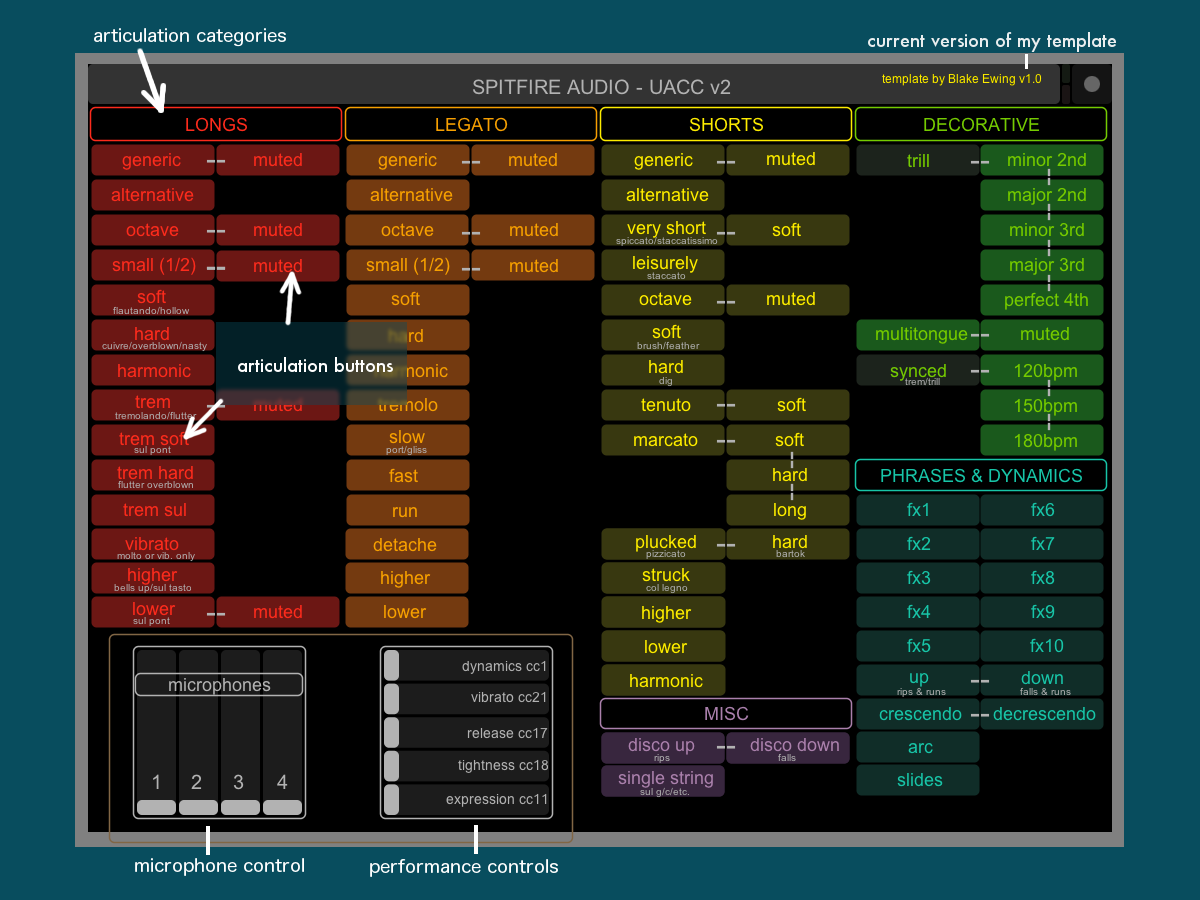This screenshot has width=1200, height=900.
Task: Toggle muted beside Longs octave
Action: (278, 230)
